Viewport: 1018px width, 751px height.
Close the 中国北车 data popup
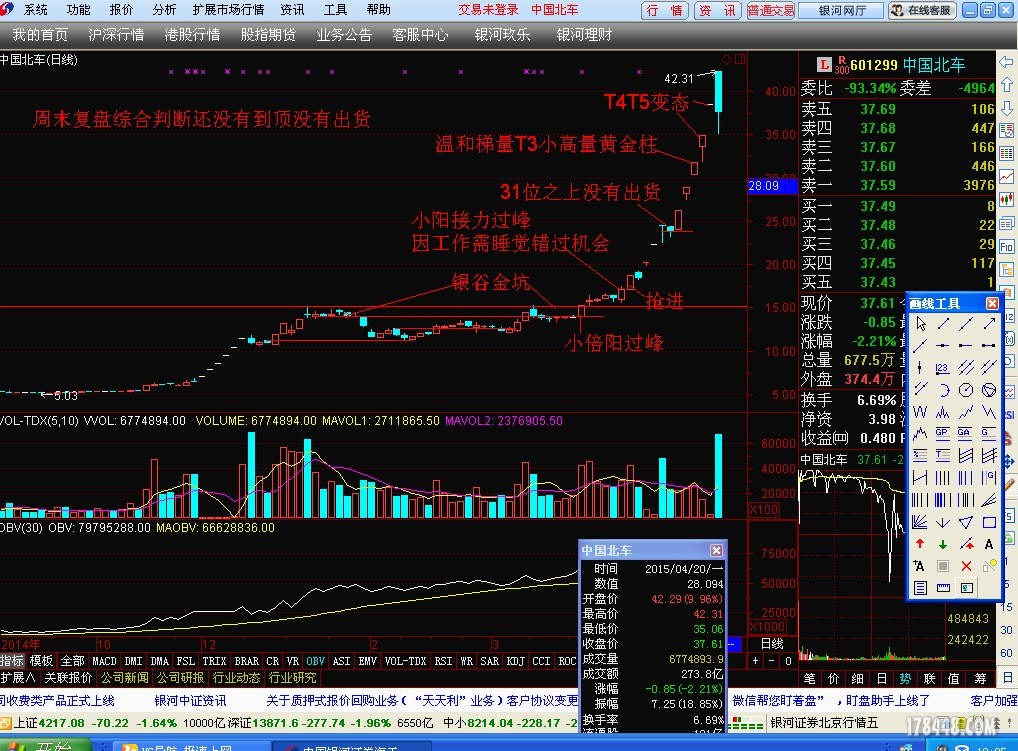click(x=716, y=550)
